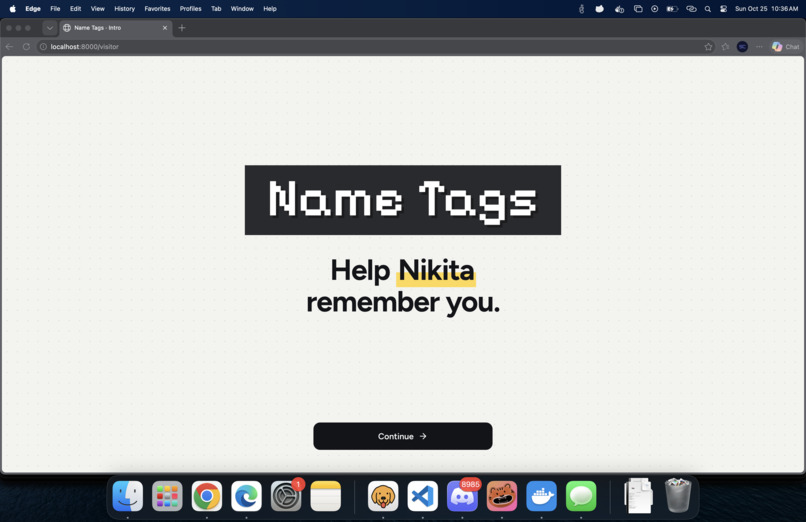This screenshot has width=806, height=522.
Task: Open the Profiles menu
Action: (191, 9)
